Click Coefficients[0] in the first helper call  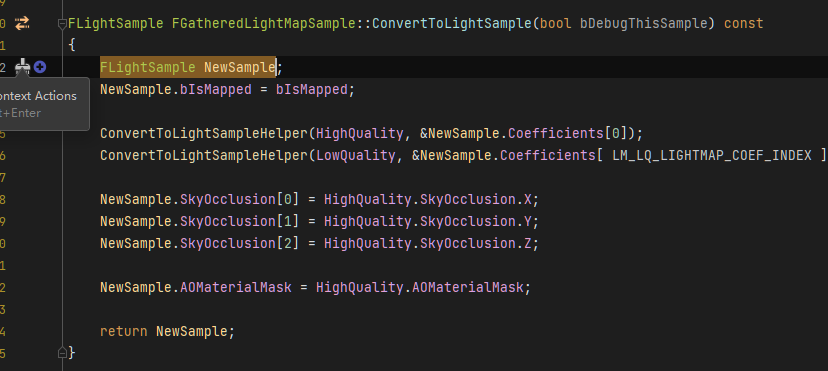[568, 133]
